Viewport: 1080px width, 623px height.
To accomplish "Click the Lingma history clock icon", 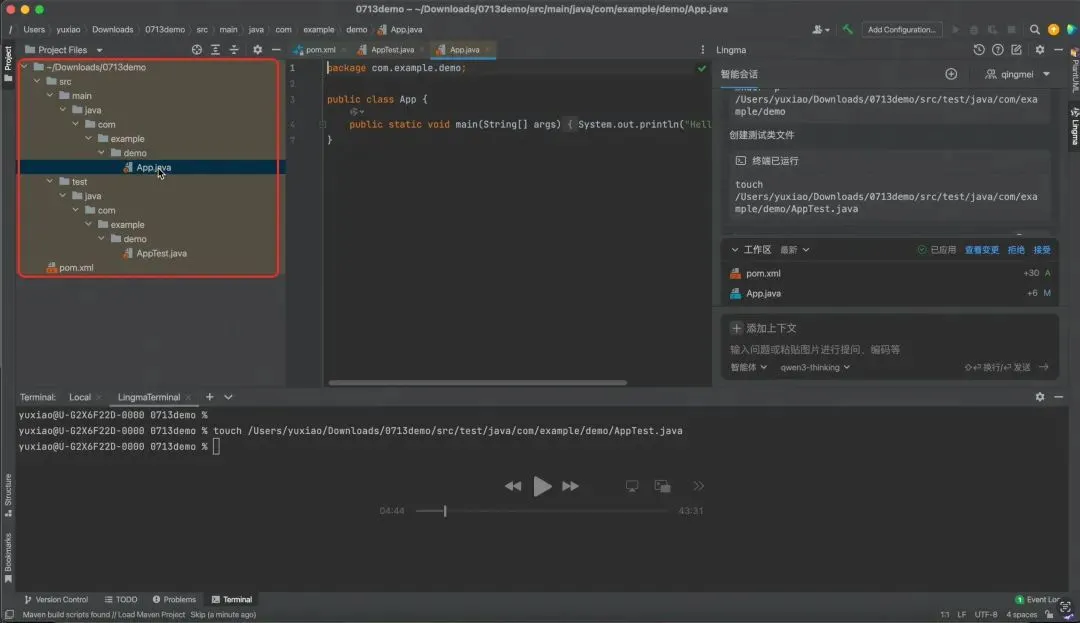I will click(978, 50).
